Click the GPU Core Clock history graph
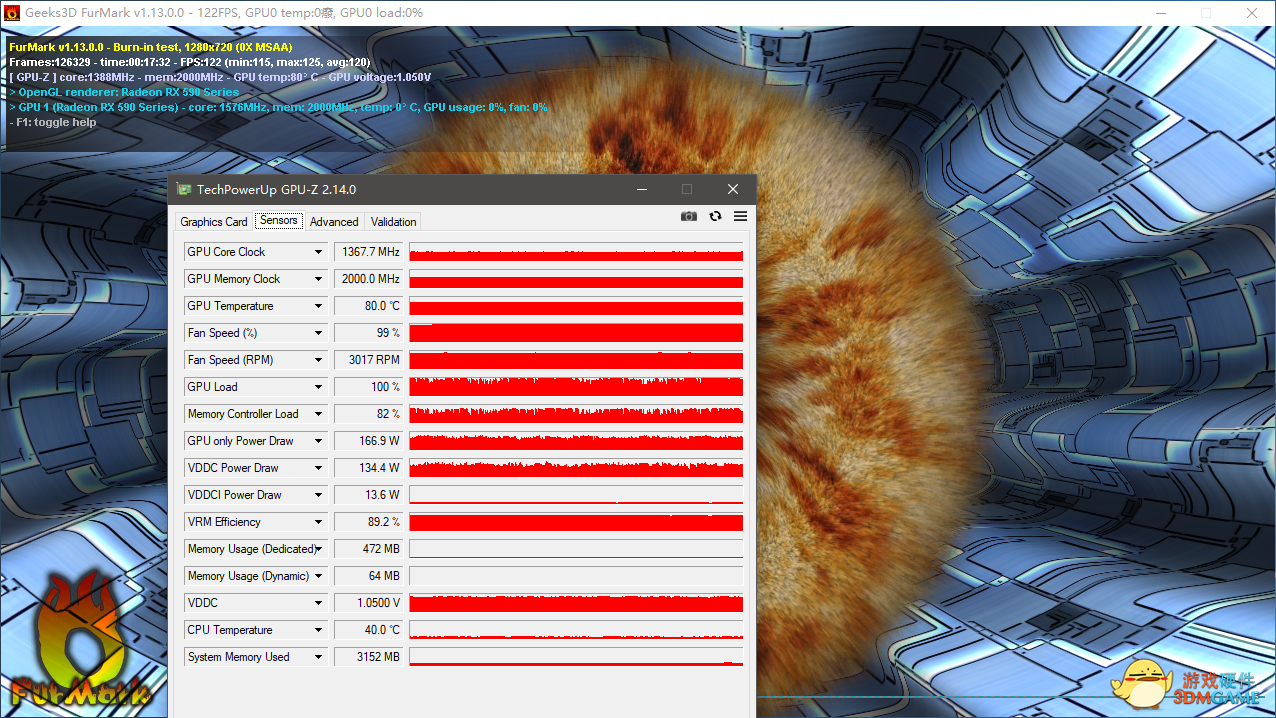This screenshot has height=718, width=1276. click(576, 252)
